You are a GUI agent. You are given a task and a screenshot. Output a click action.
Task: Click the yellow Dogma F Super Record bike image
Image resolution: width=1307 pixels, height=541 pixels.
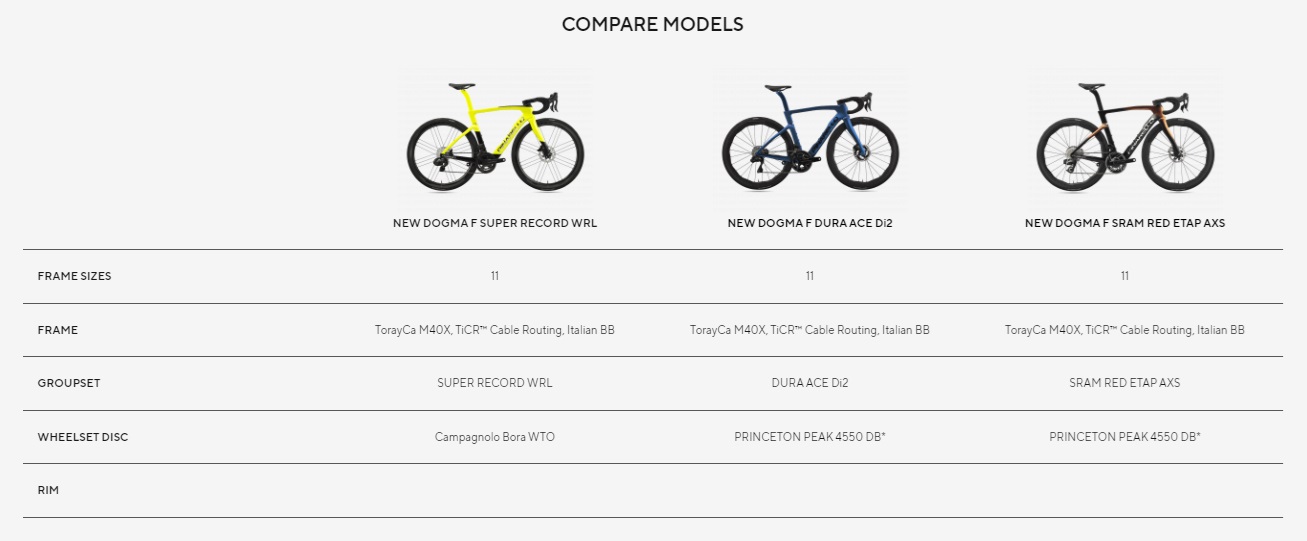tap(495, 134)
